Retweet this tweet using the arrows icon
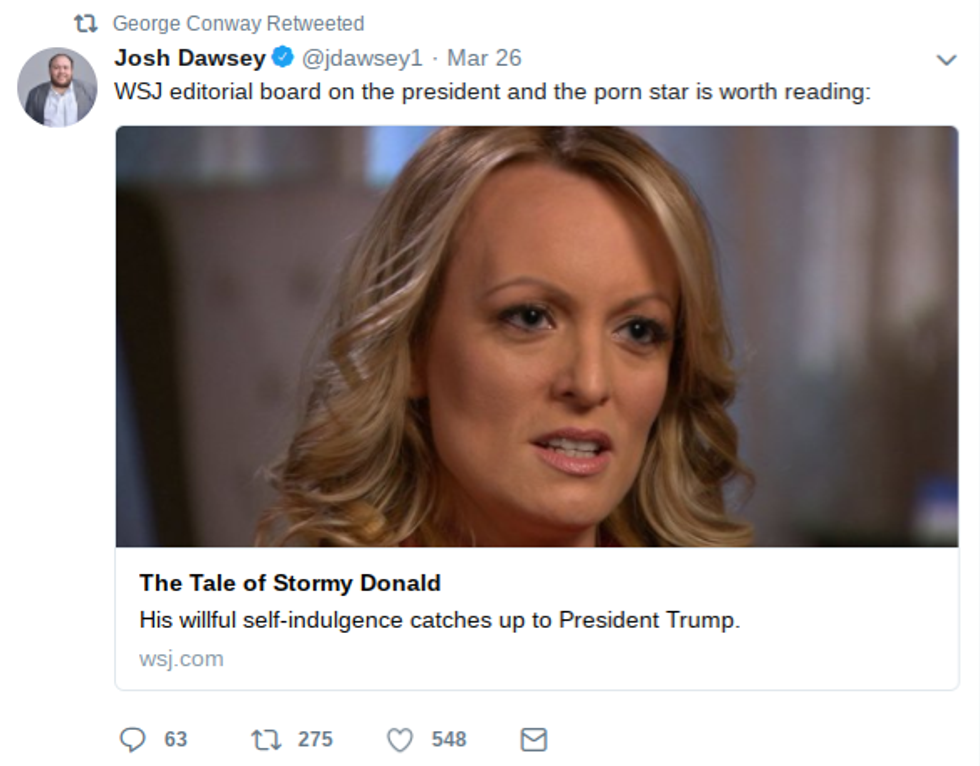 tap(265, 739)
